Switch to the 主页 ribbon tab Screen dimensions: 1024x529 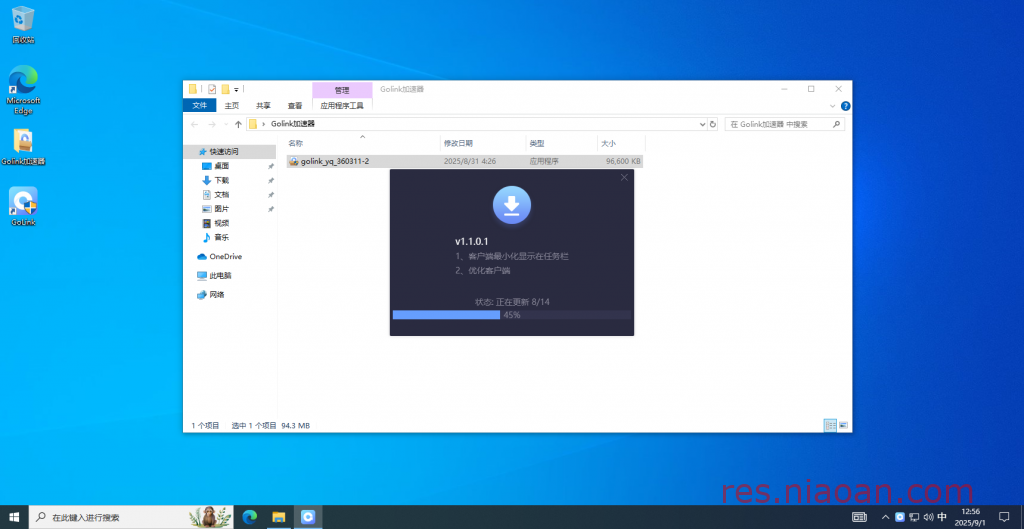tap(232, 105)
